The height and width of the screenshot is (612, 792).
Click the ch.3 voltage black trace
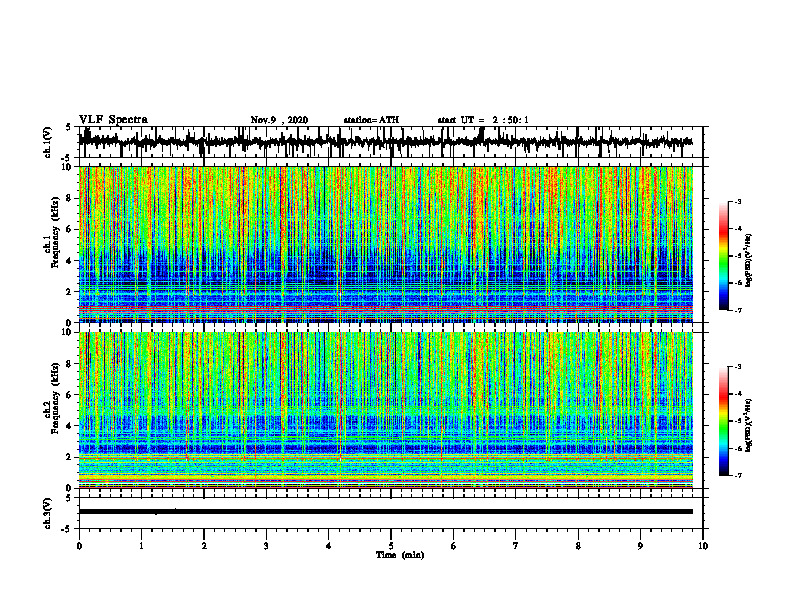(385, 512)
